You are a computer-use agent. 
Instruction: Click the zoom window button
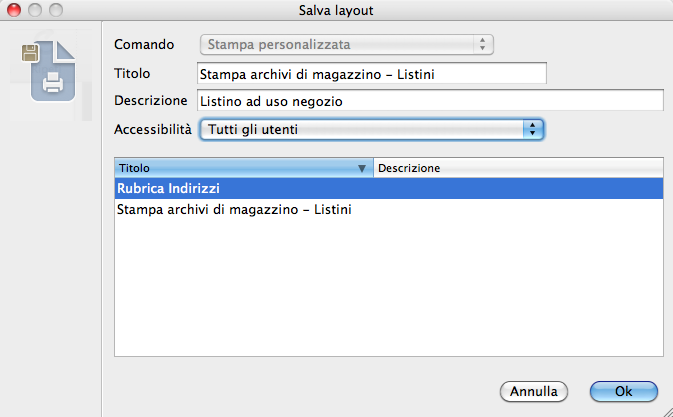[51, 9]
